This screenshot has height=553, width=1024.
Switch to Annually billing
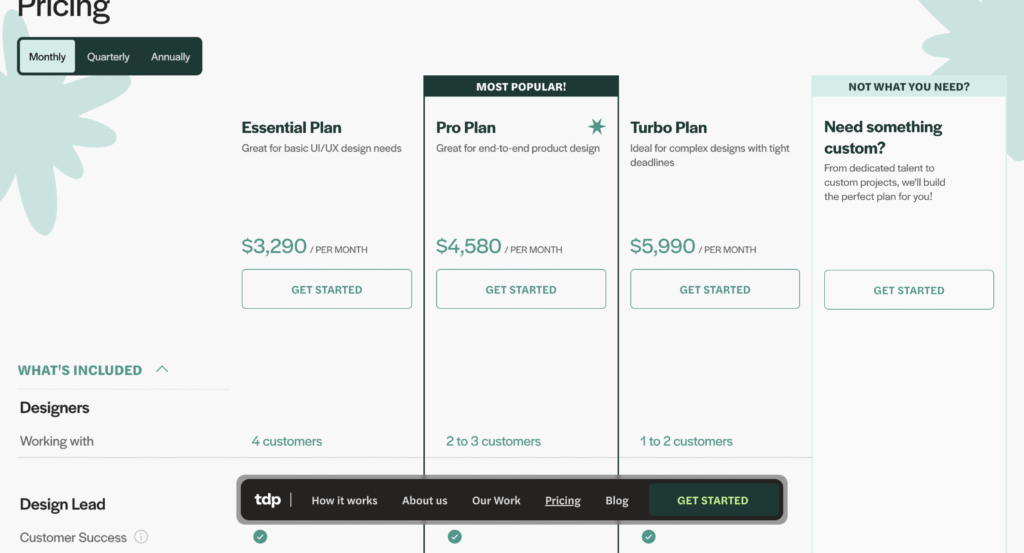(170, 57)
